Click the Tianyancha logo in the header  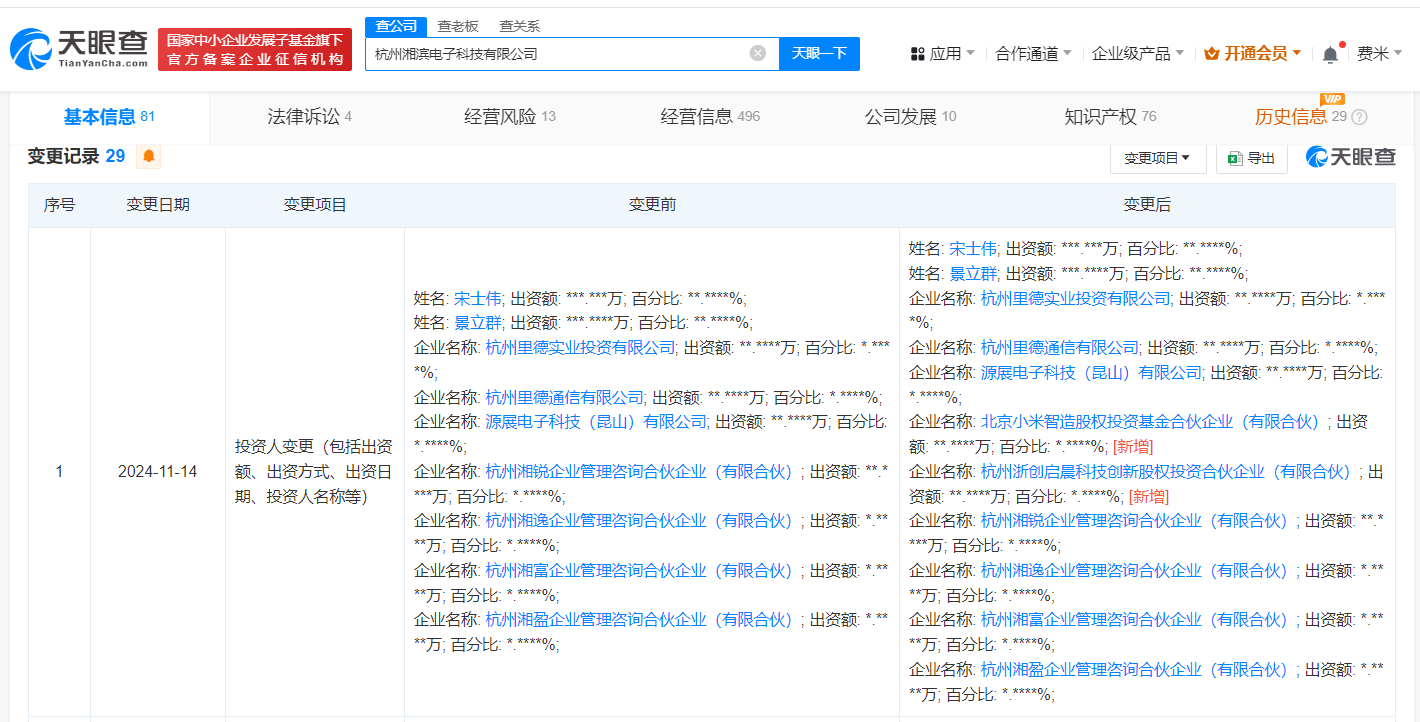(78, 49)
